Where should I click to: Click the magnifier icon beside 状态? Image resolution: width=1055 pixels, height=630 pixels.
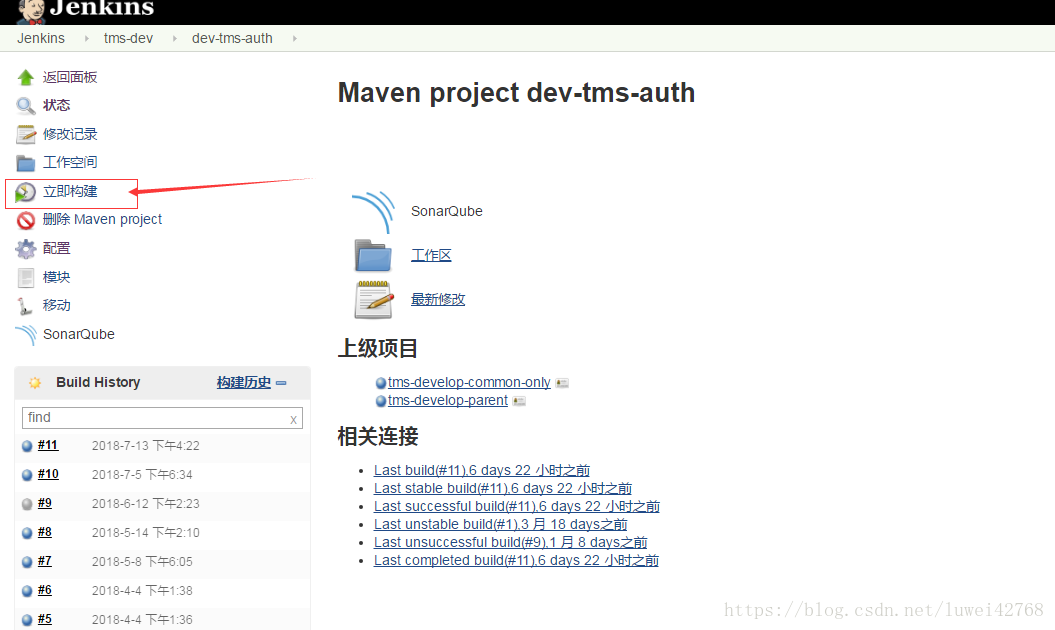pos(26,106)
